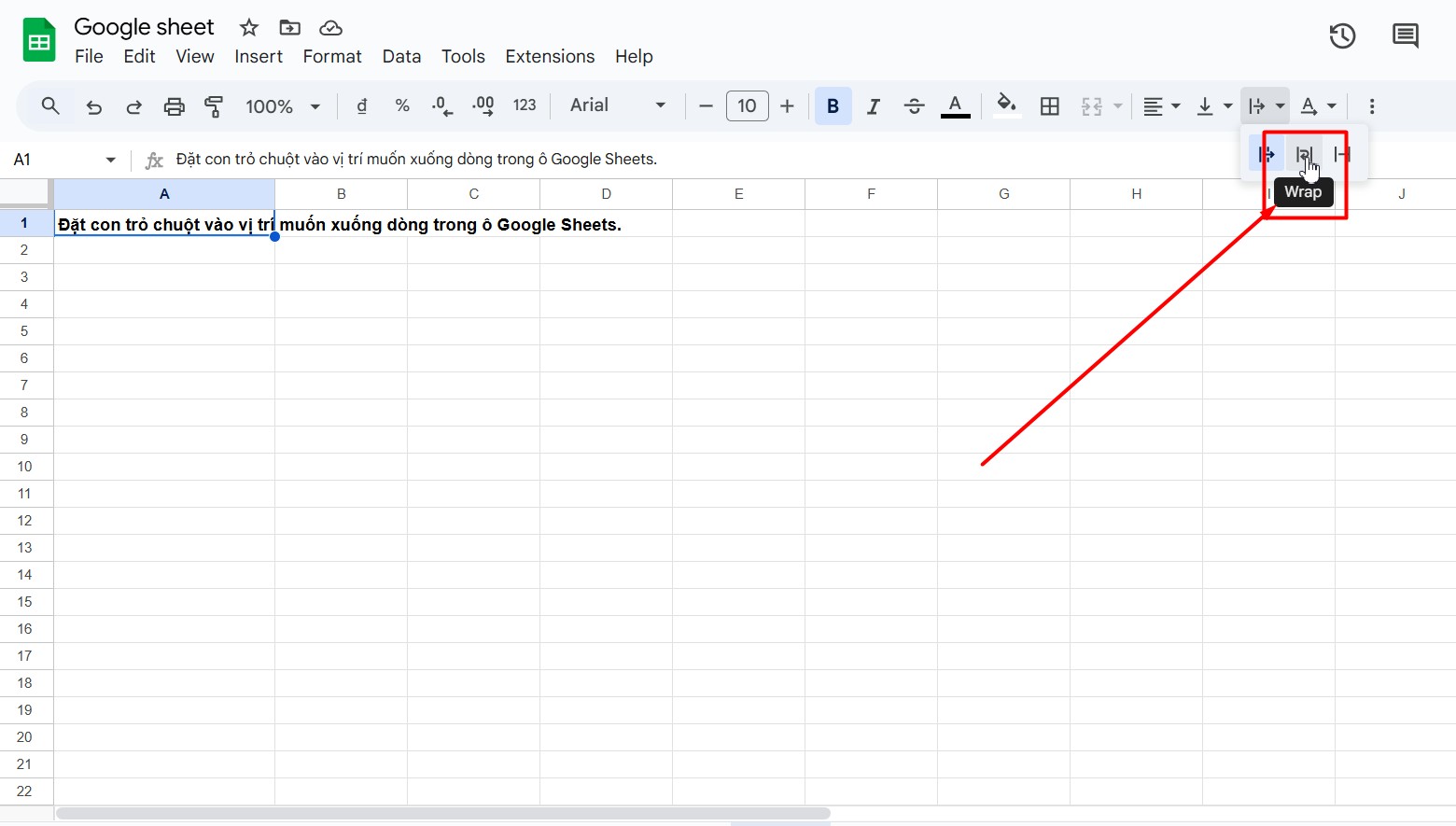
Task: Select the Overflow text wrapping option
Action: (x=1267, y=155)
